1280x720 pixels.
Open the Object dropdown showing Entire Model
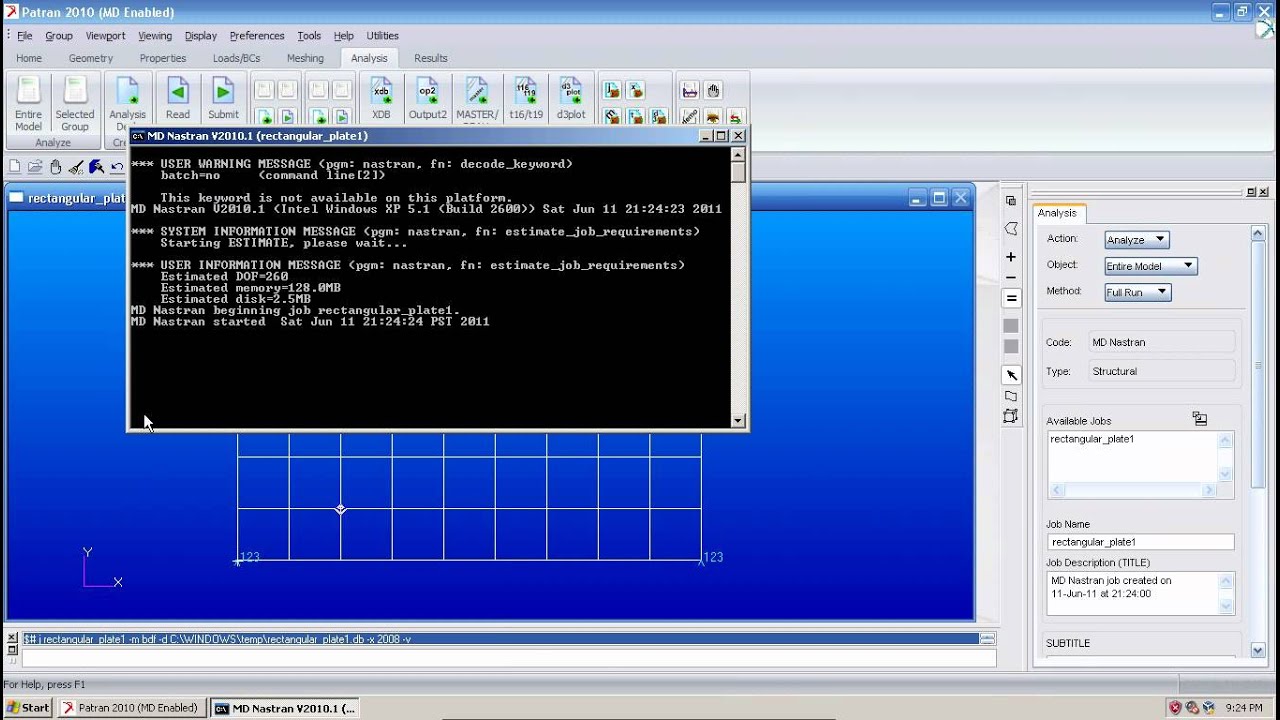coord(1151,266)
